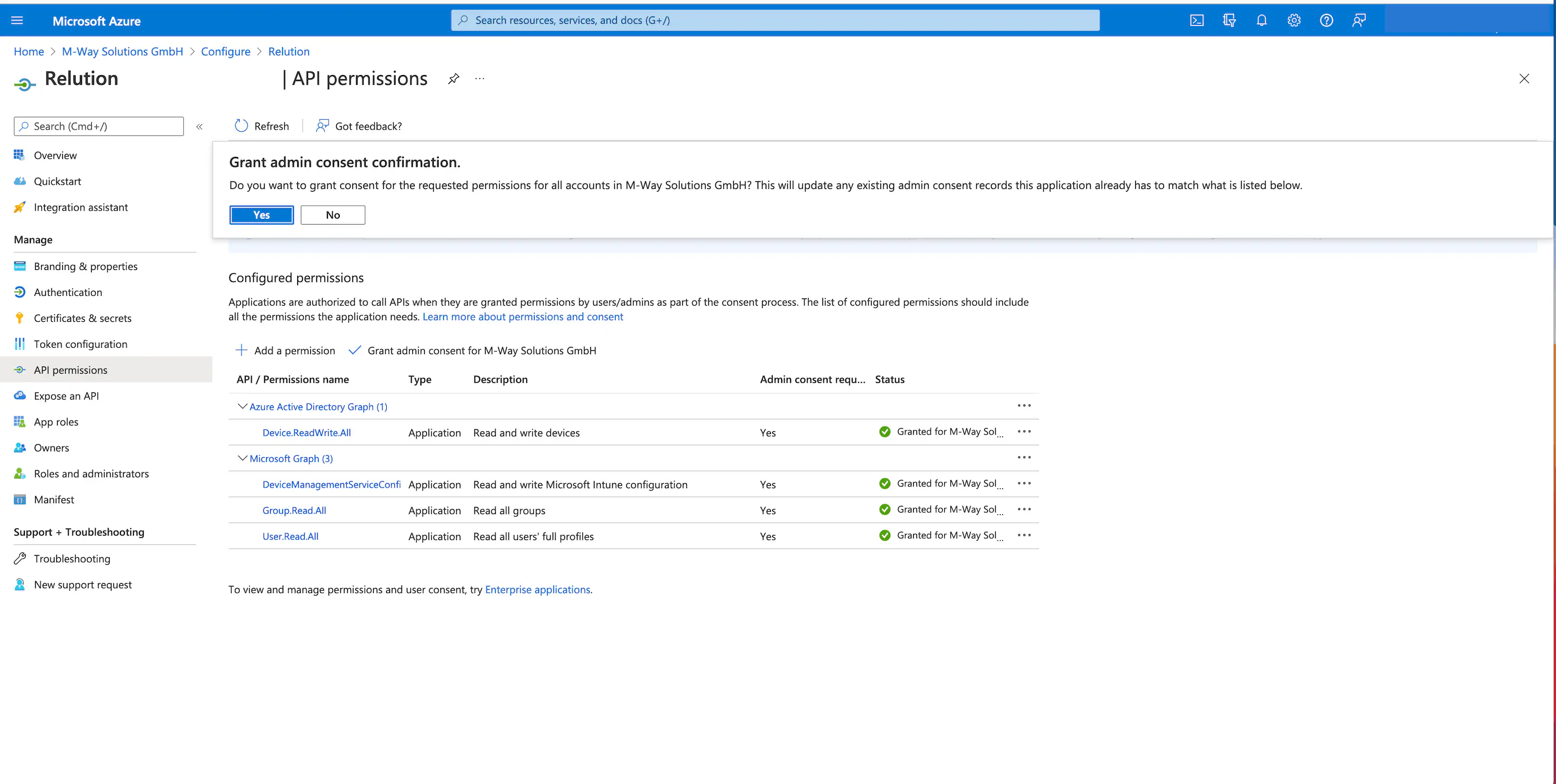Go to Expose an API section
Image resolution: width=1556 pixels, height=784 pixels.
pos(66,396)
